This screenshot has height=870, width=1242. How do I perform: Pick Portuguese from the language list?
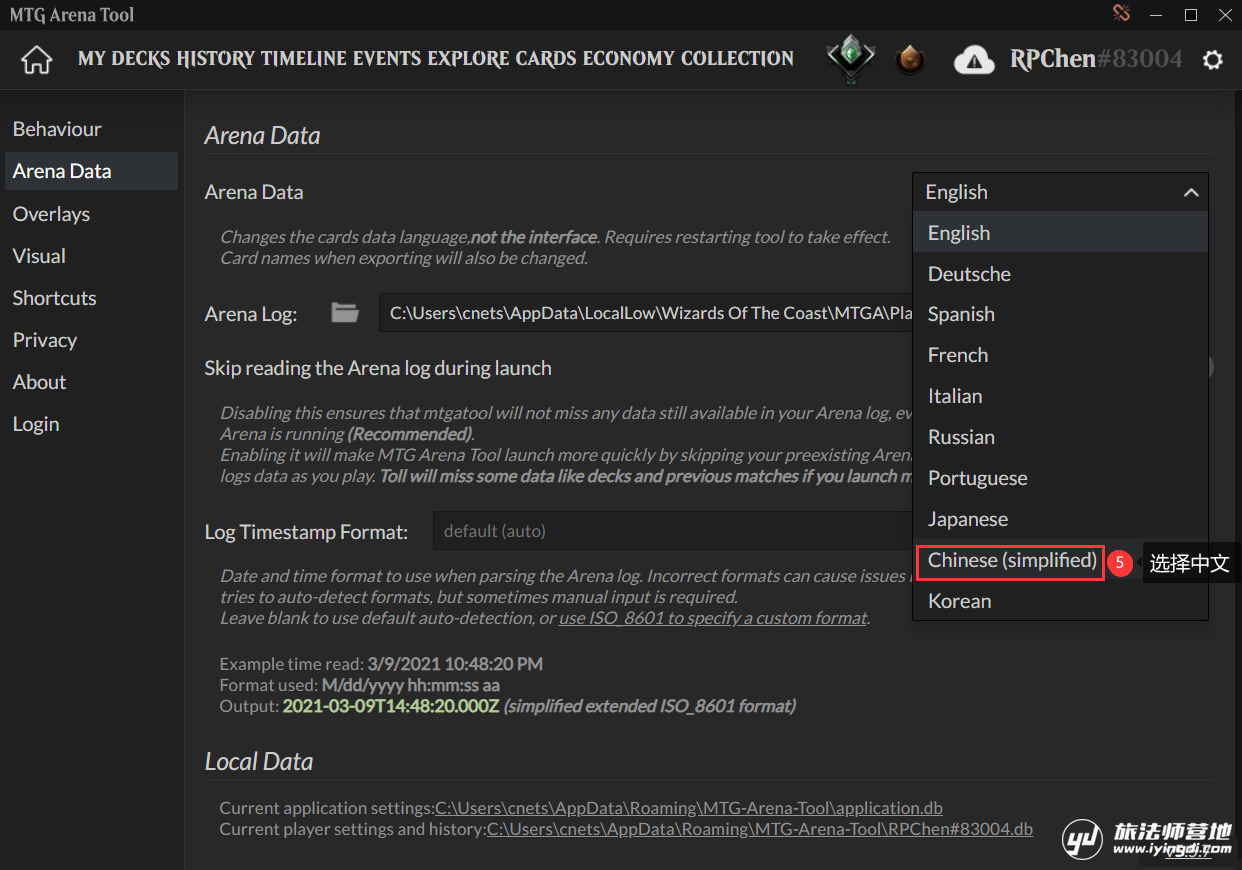(x=1060, y=478)
